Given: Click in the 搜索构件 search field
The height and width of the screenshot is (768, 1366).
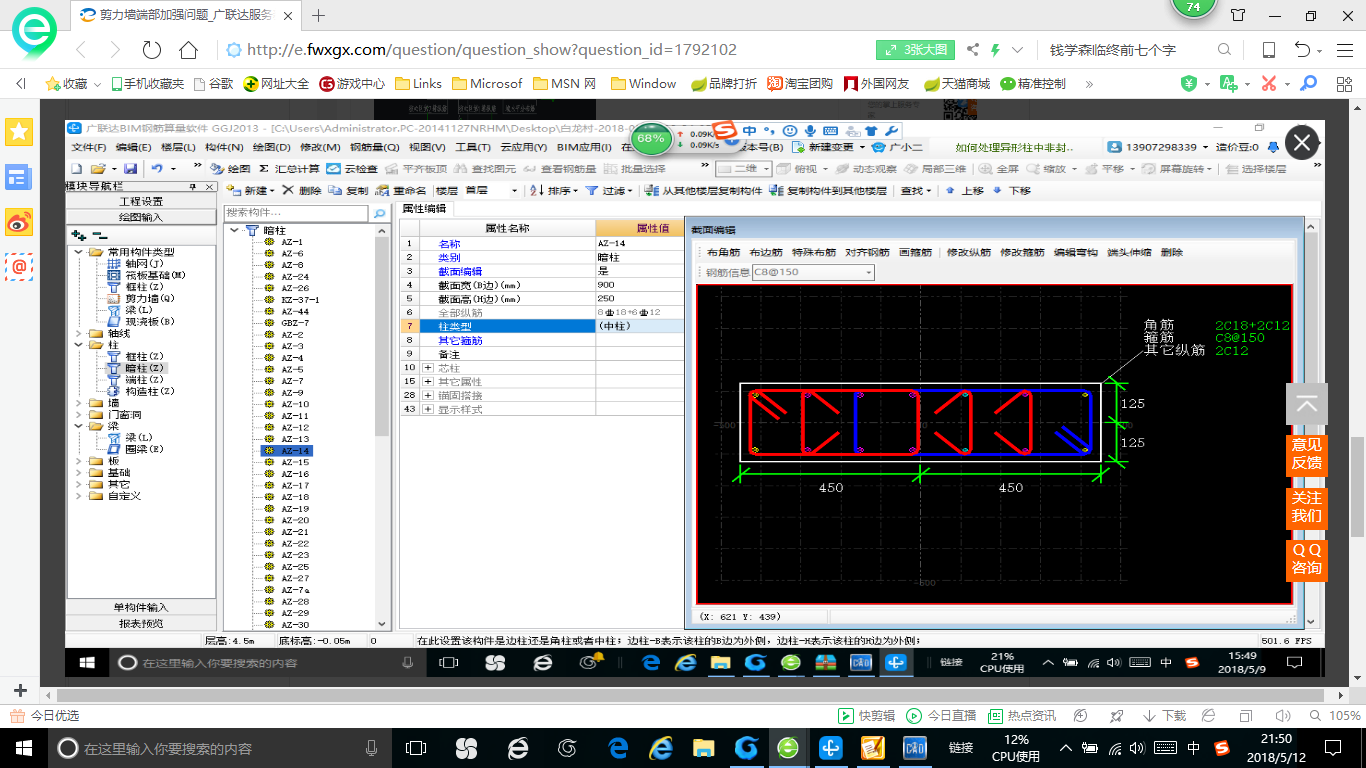Looking at the screenshot, I should 296,213.
